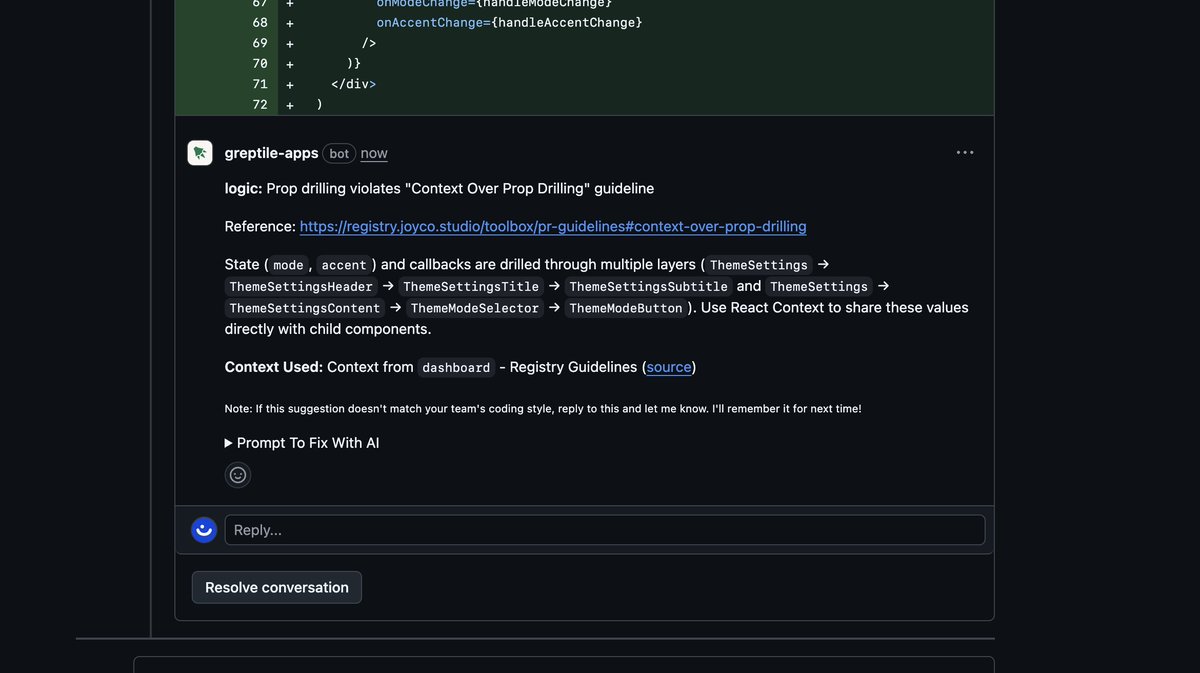Click the 'accent' inline code tag
The image size is (1200, 673).
click(344, 265)
